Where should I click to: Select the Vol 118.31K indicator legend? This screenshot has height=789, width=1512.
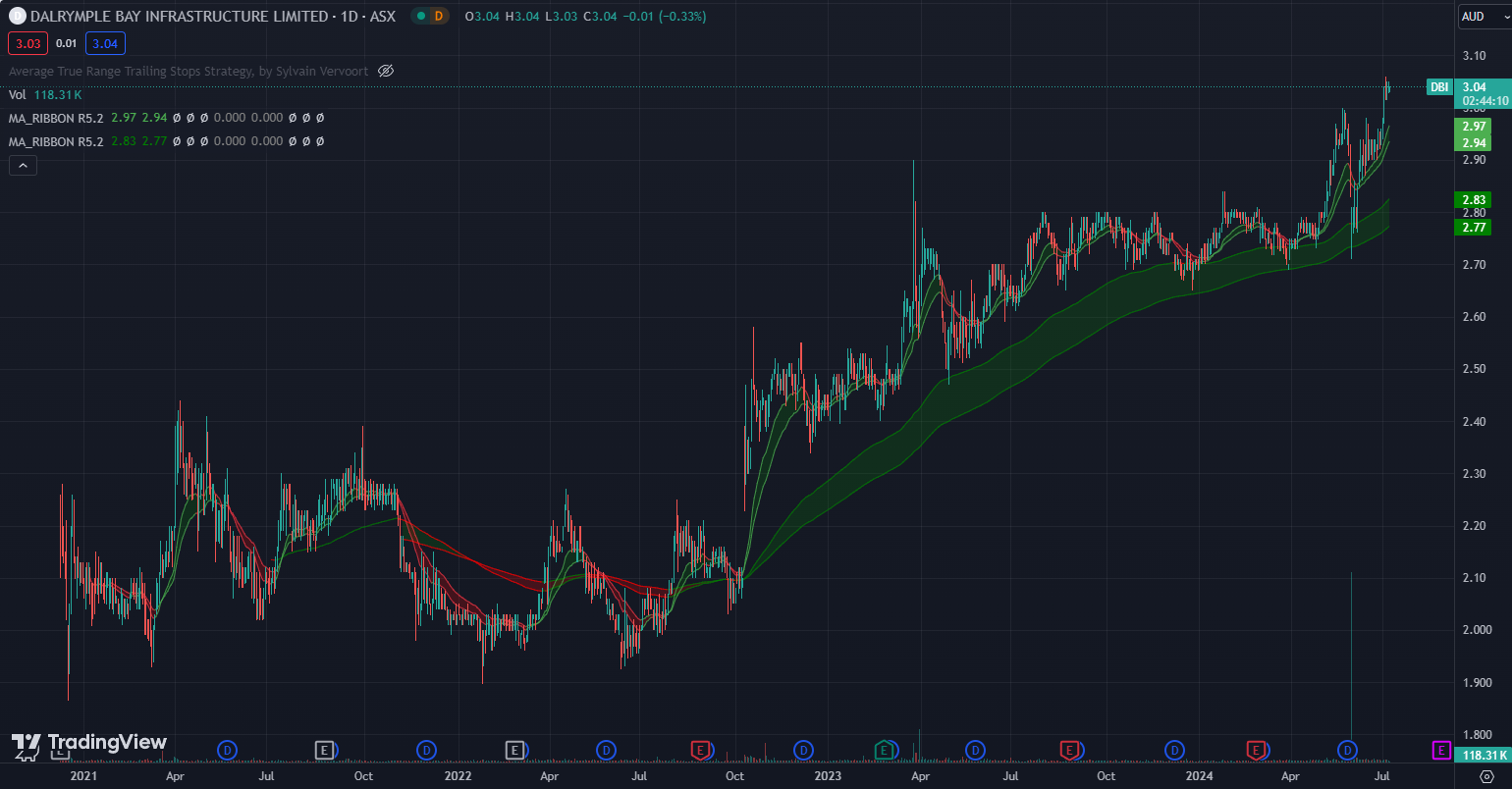point(45,94)
